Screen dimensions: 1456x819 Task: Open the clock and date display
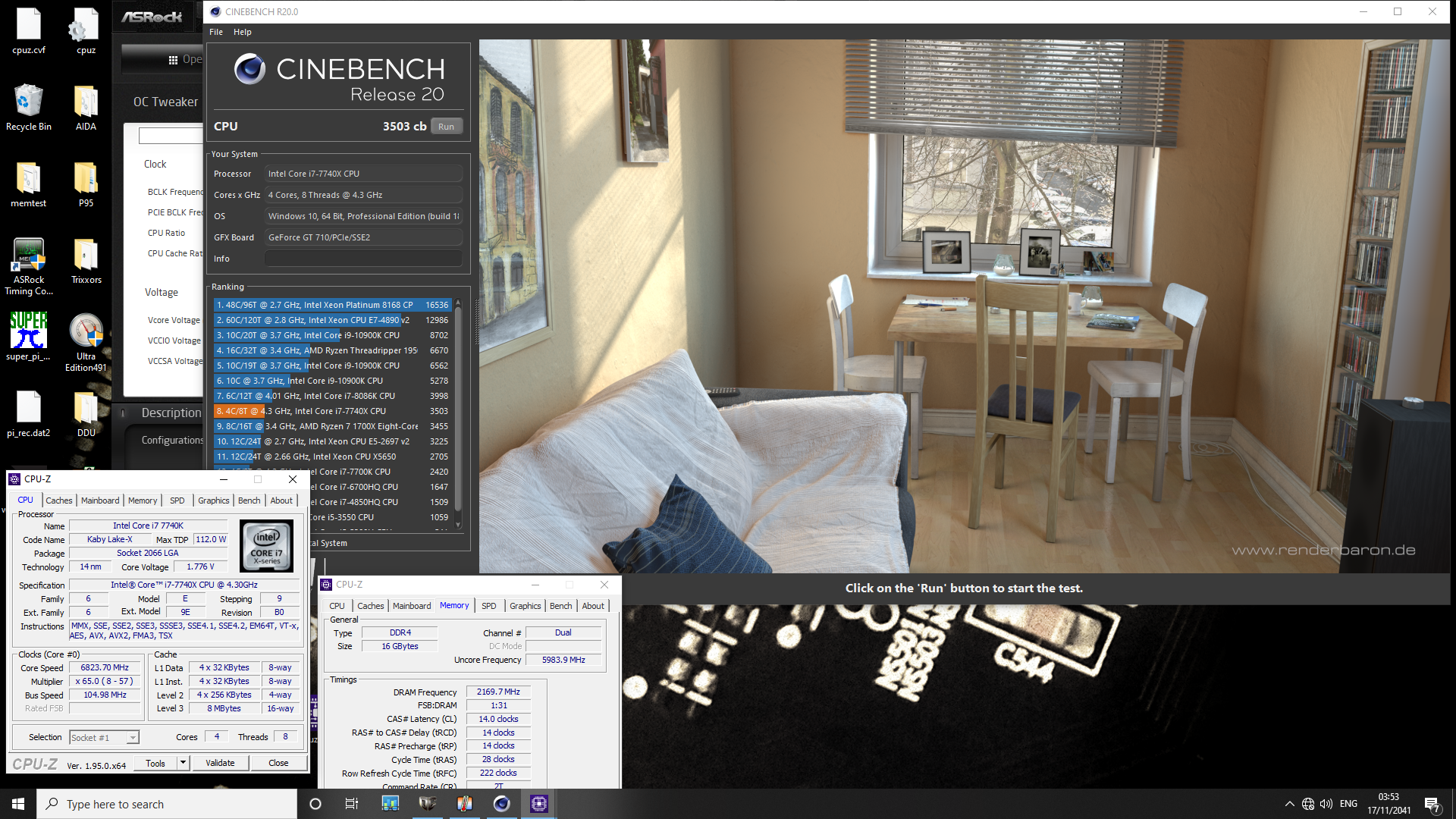(1389, 804)
